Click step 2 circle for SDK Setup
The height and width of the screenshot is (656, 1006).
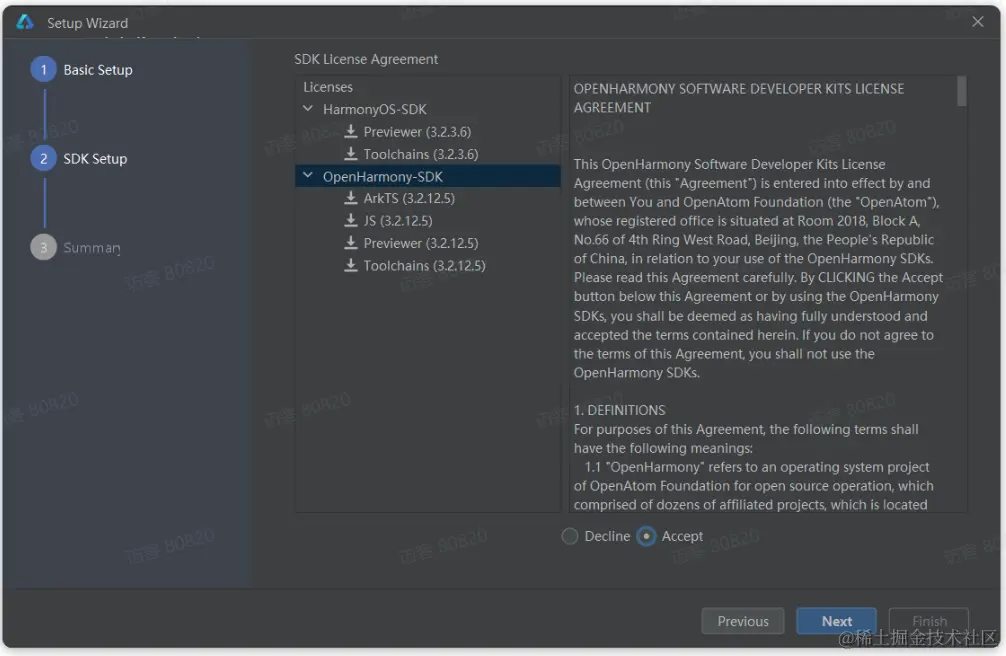pos(44,159)
